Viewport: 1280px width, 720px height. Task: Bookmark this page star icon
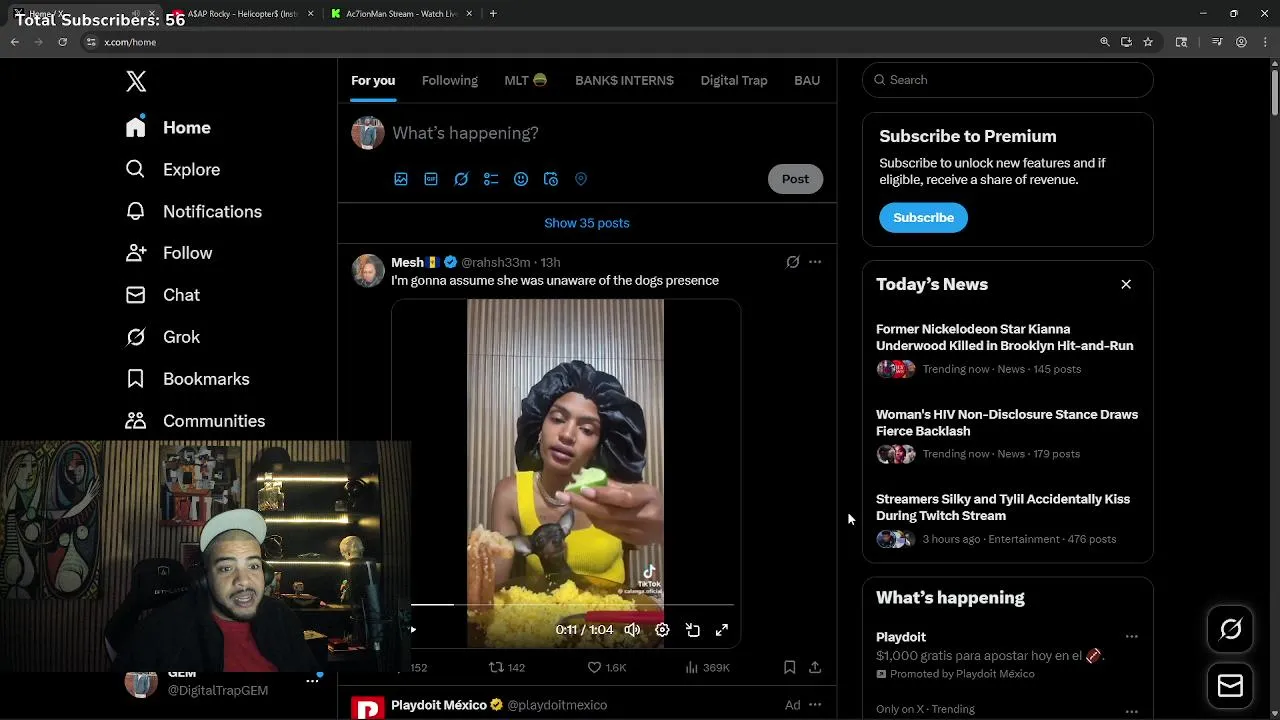tap(1148, 42)
